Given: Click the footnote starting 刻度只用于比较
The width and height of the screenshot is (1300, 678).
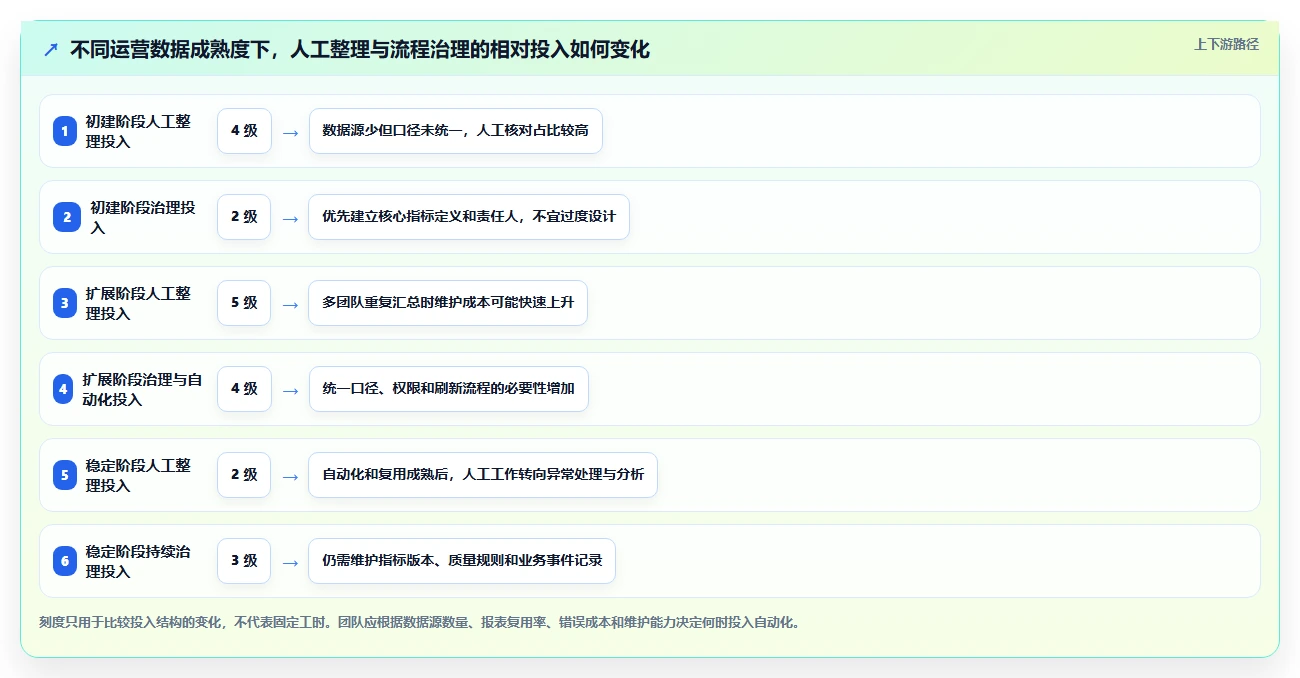Looking at the screenshot, I should pos(419,622).
